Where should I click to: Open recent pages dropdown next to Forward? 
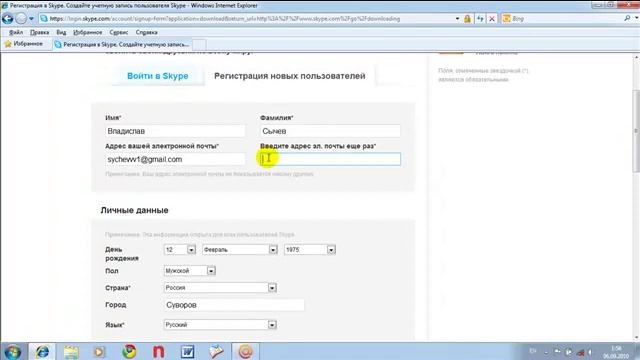(x=31, y=19)
